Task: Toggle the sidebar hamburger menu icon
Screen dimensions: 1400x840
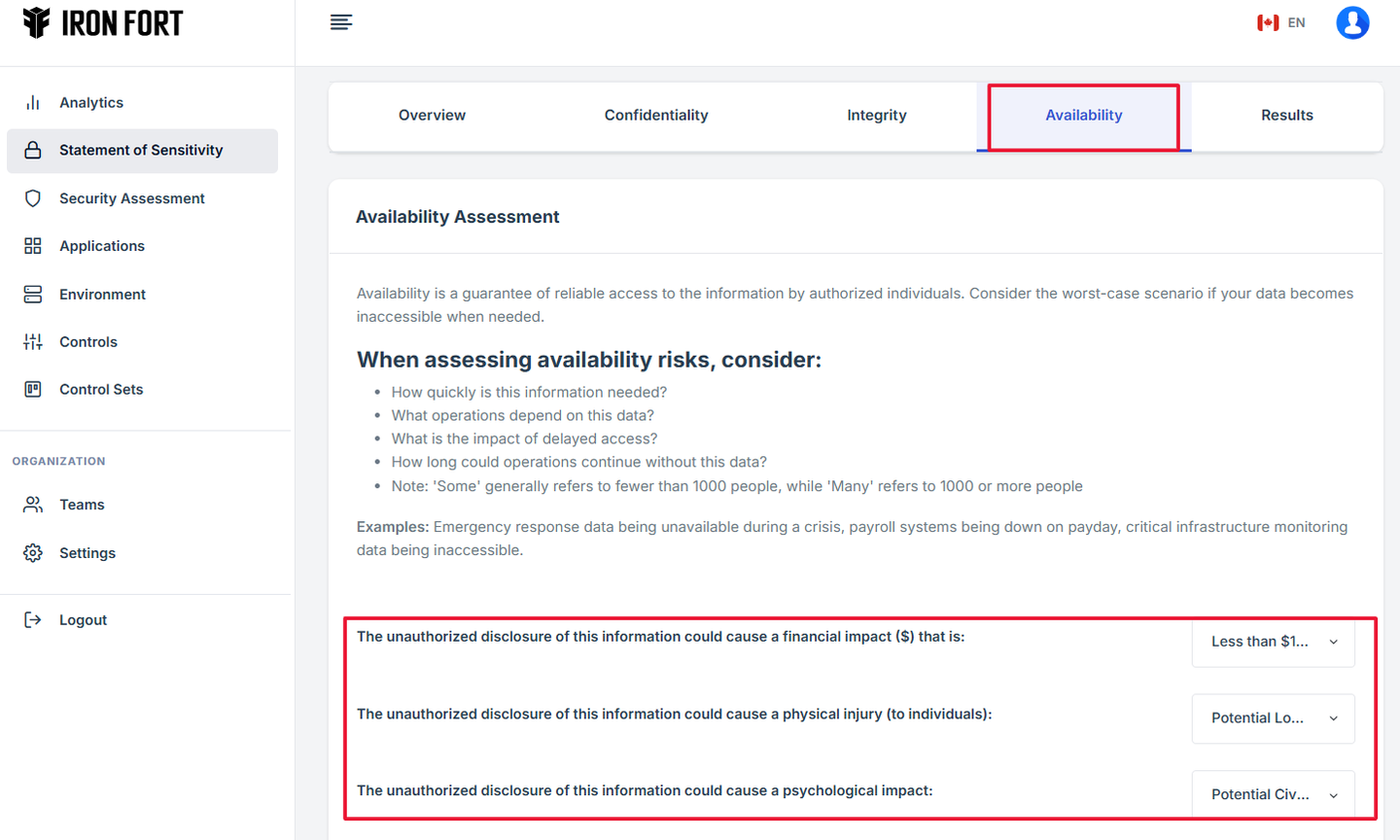Action: pyautogui.click(x=340, y=22)
